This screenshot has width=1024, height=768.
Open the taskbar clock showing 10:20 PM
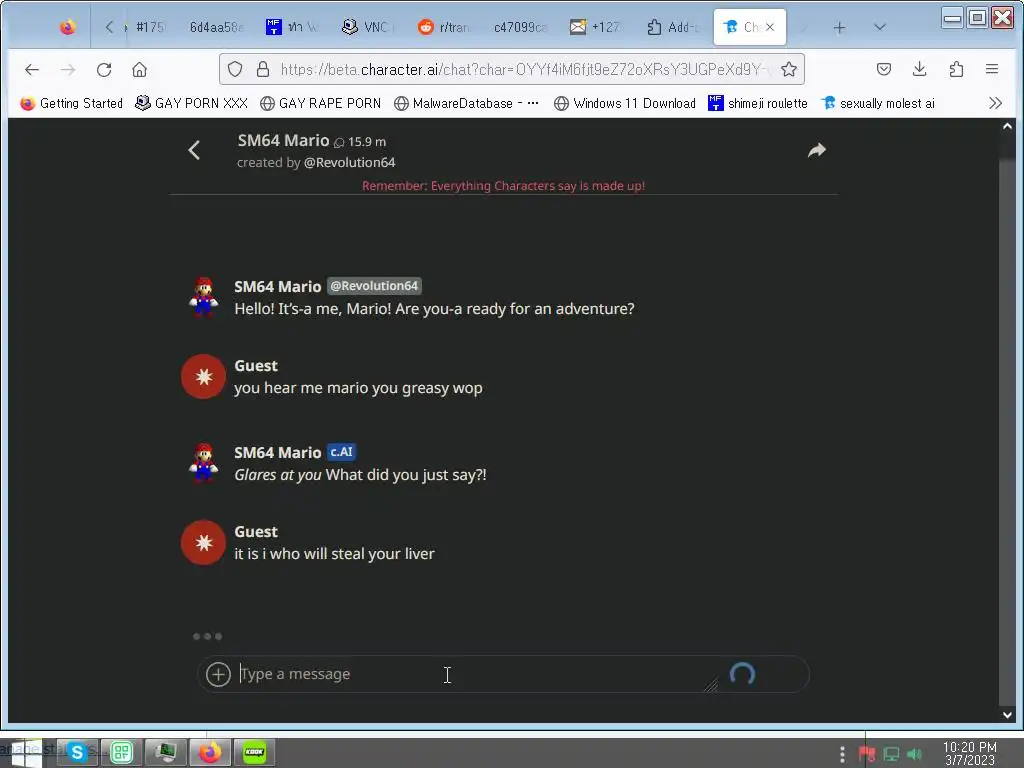(x=970, y=754)
